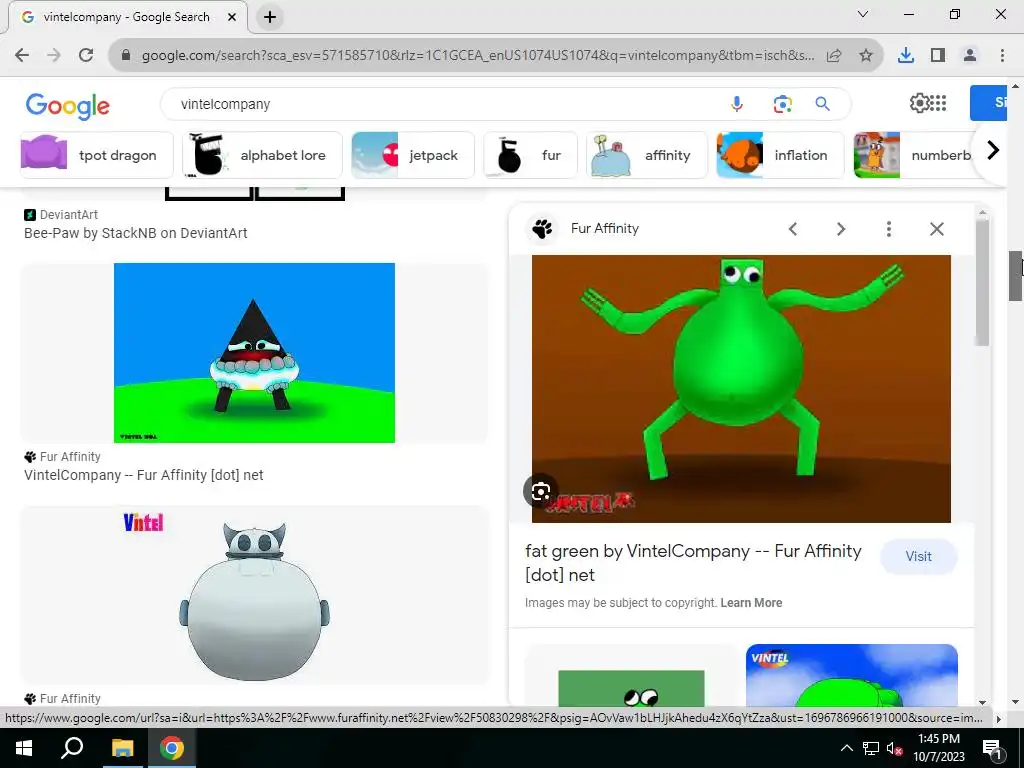This screenshot has height=768, width=1024.
Task: Search by image with Lens icon
Action: 782,104
